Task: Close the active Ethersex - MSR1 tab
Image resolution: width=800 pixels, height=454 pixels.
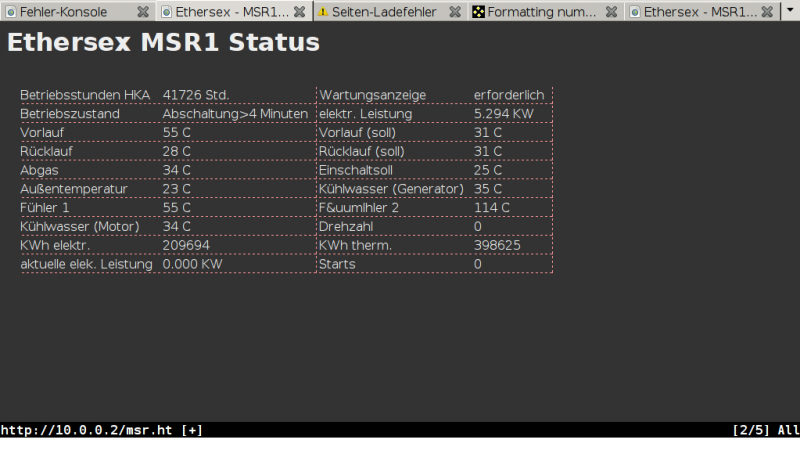Action: (298, 12)
